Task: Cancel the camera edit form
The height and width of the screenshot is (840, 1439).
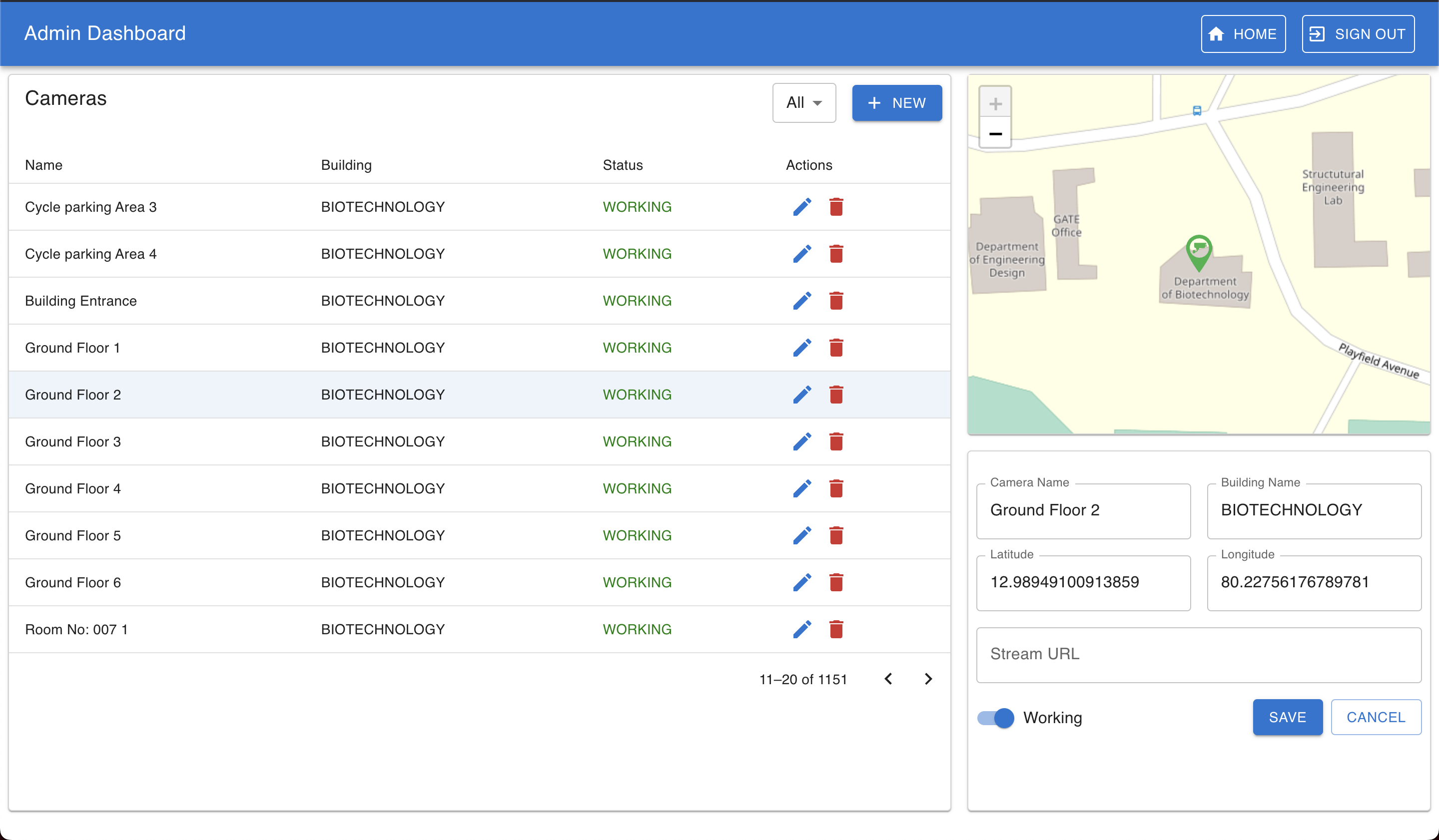Action: (1375, 717)
